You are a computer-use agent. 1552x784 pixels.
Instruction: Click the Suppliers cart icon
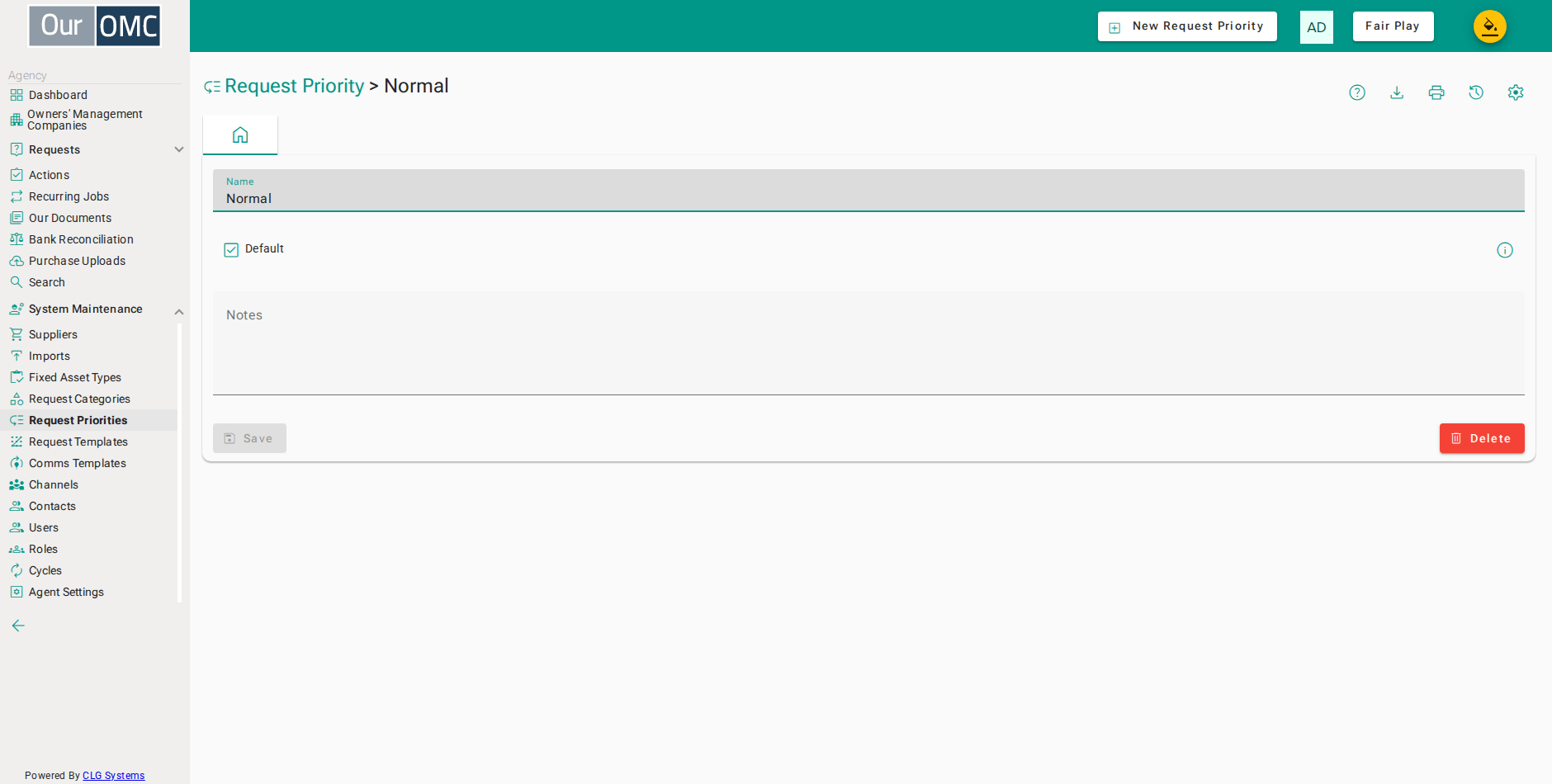pos(17,334)
